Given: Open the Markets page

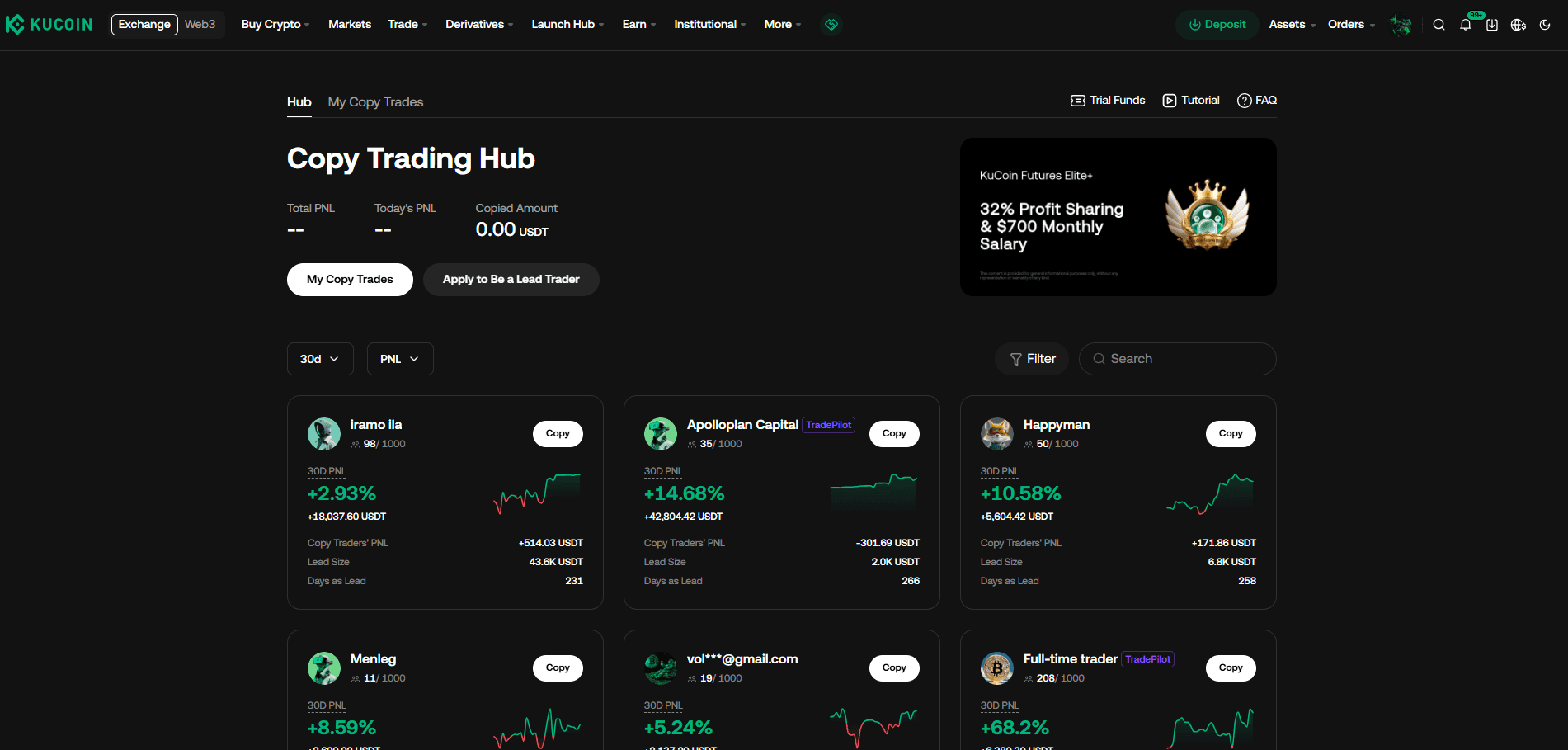Looking at the screenshot, I should click(x=350, y=25).
